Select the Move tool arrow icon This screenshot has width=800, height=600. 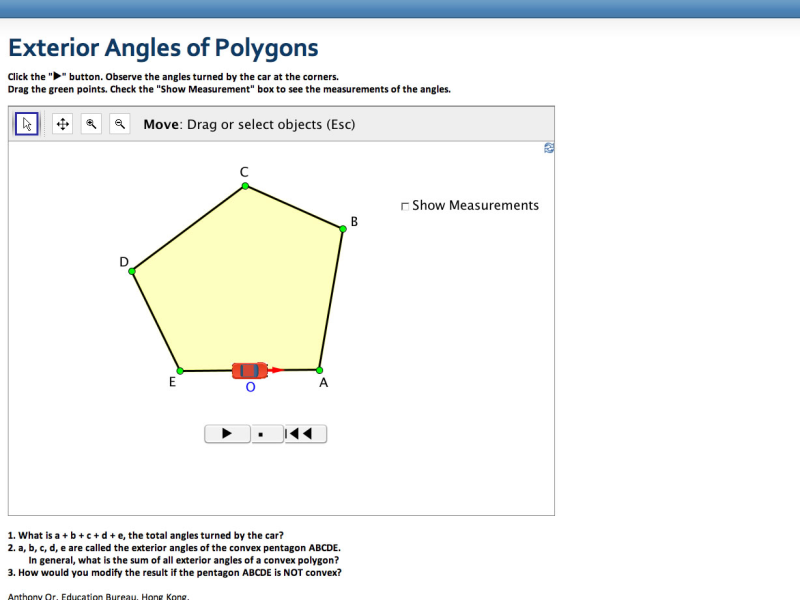(x=27, y=123)
